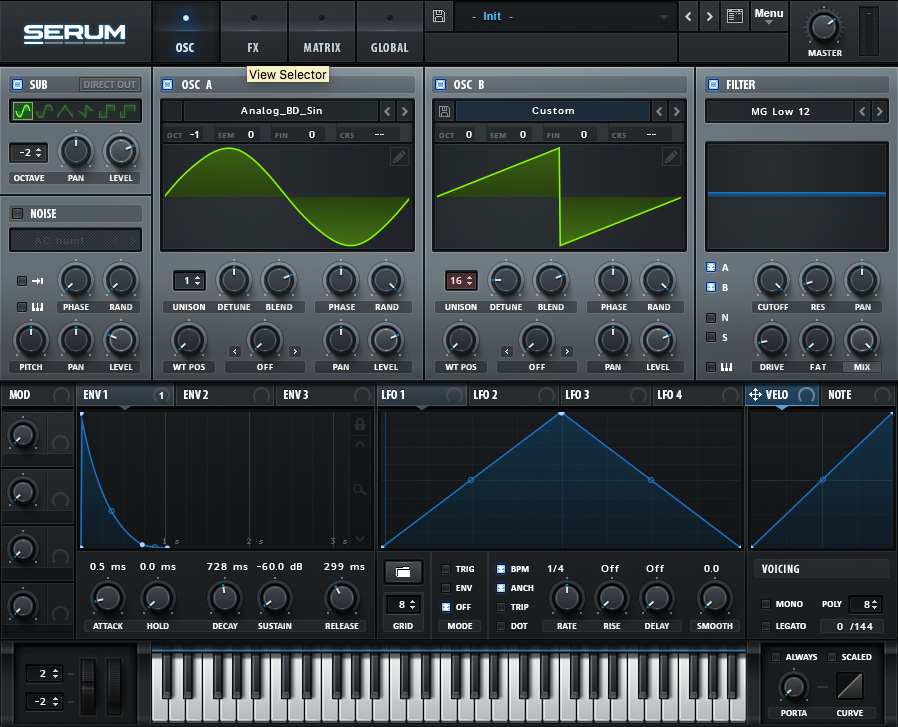Save OSC B custom wavetable disk icon

[x=444, y=111]
